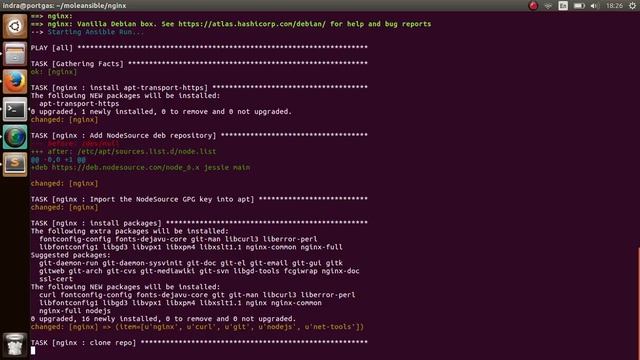Viewport: 640px width, 360px height.
Task: Click the deb.nodesource.com repository URL line
Action: click(140, 167)
